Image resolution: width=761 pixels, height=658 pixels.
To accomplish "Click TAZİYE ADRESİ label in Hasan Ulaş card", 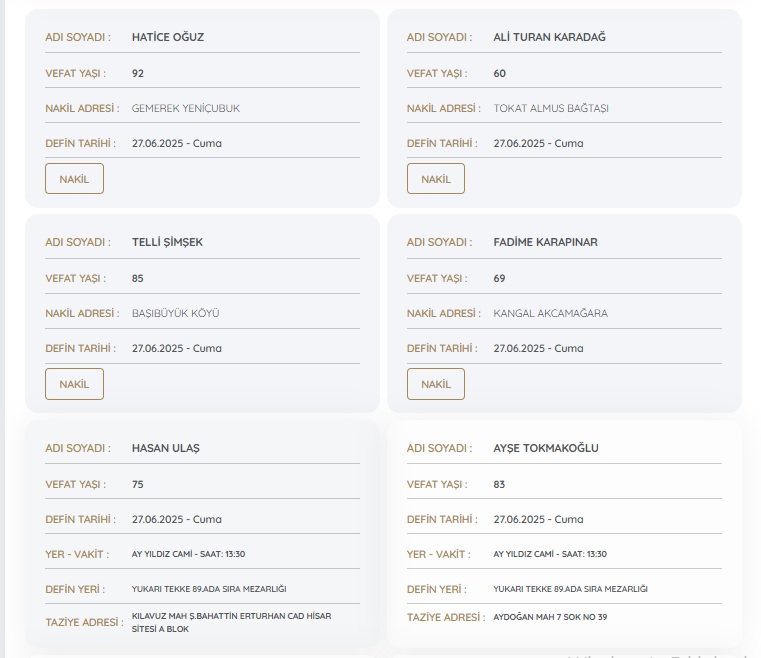I will 84,622.
